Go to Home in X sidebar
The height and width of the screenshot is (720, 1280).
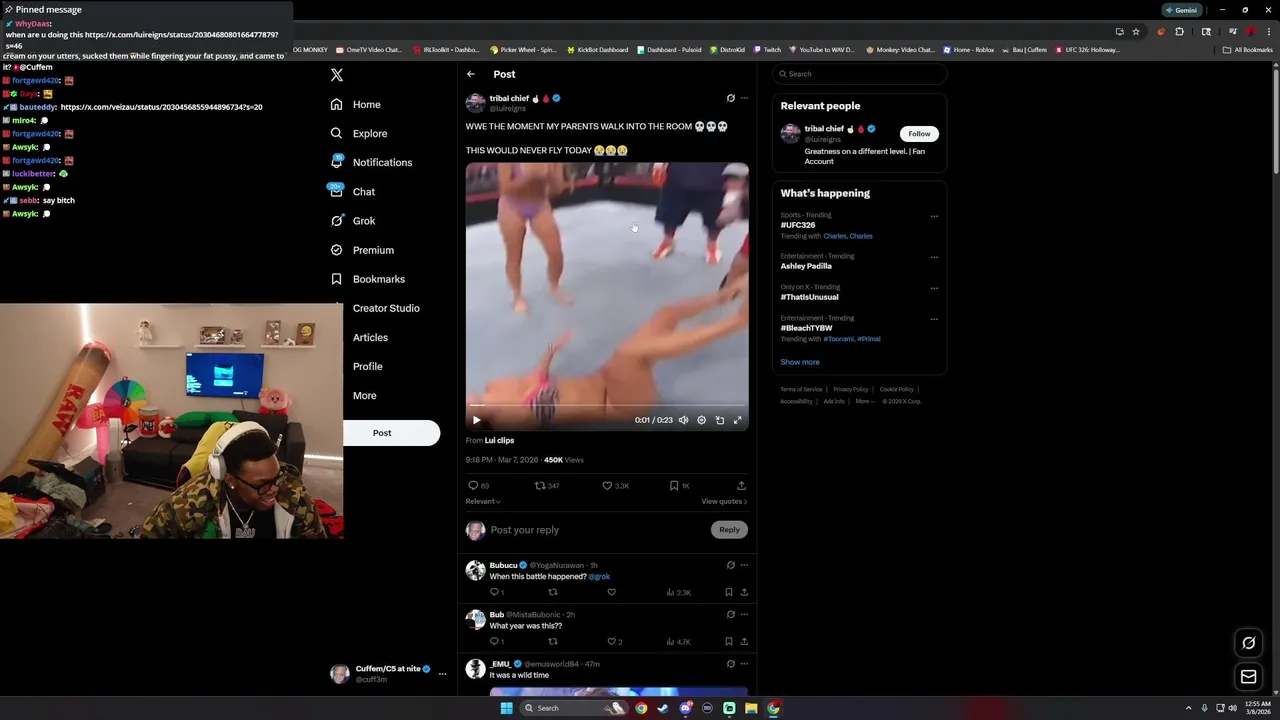coord(356,104)
